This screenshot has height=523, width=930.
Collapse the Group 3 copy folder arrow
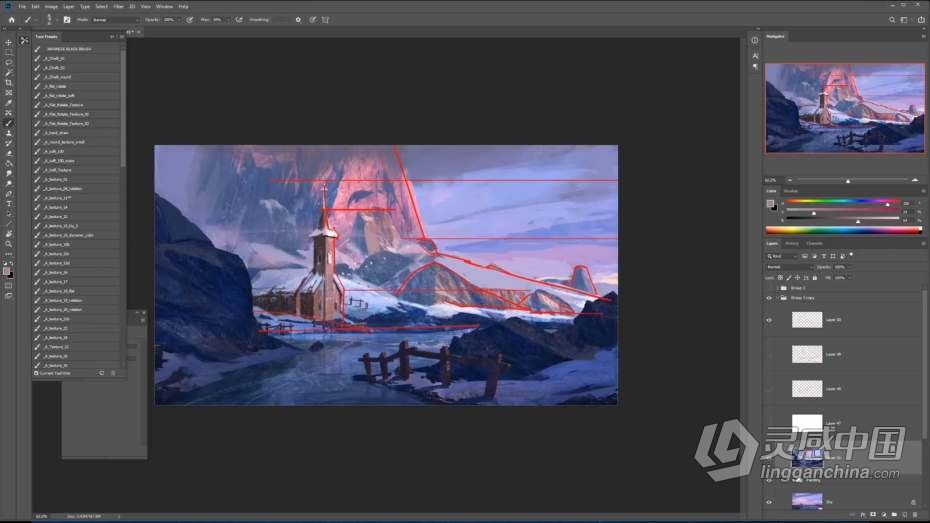click(778, 298)
